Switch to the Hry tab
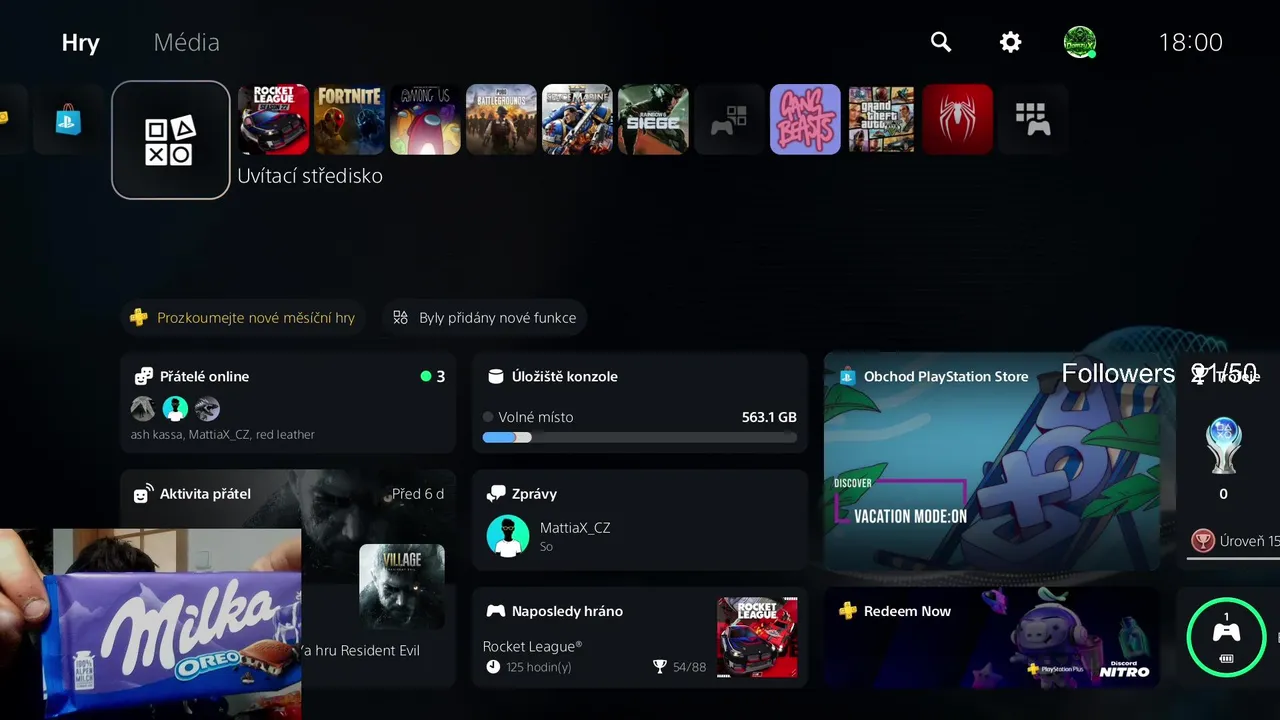Screen dimensions: 1280x720 click(80, 43)
